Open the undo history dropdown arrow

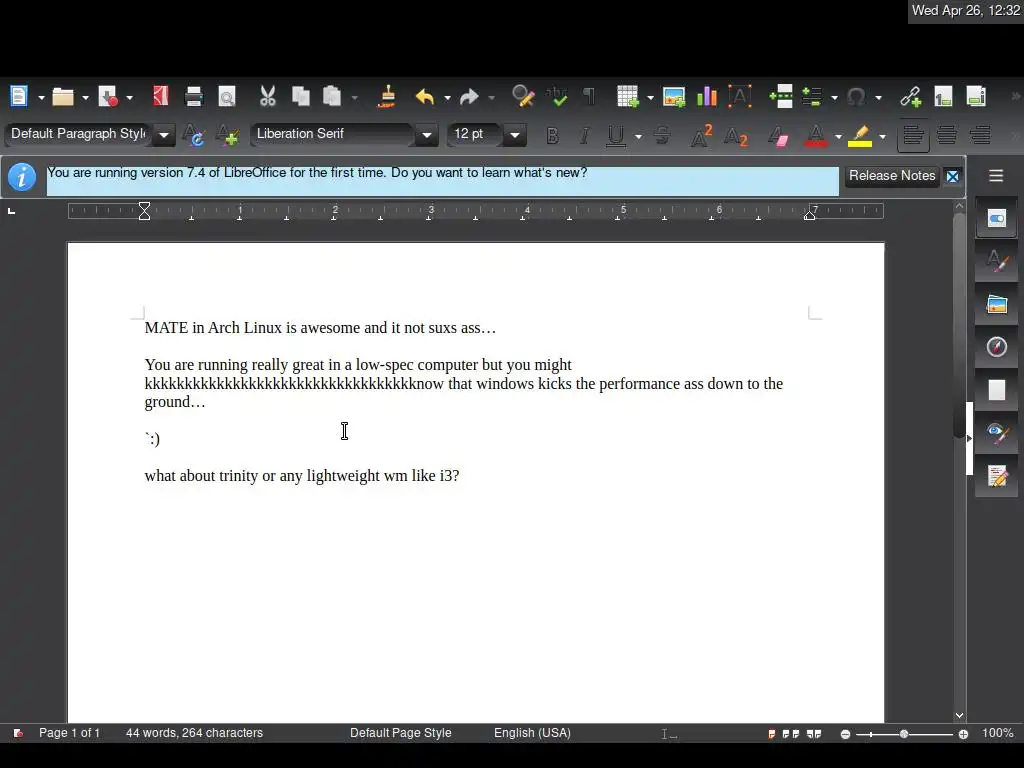tap(447, 98)
